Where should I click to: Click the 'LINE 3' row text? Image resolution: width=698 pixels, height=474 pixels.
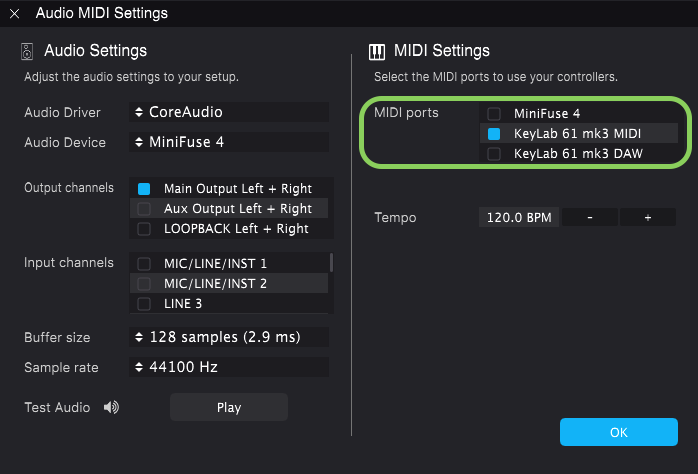[x=183, y=304]
